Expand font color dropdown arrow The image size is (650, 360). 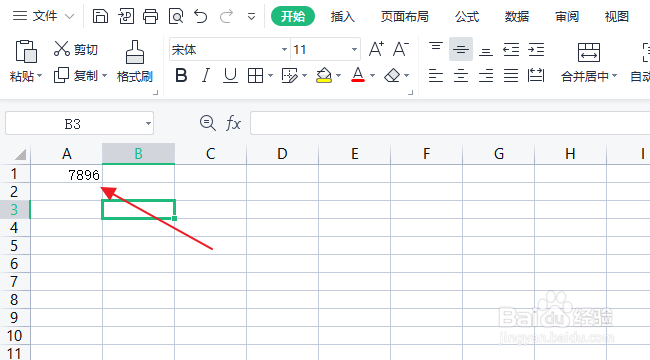pos(372,75)
